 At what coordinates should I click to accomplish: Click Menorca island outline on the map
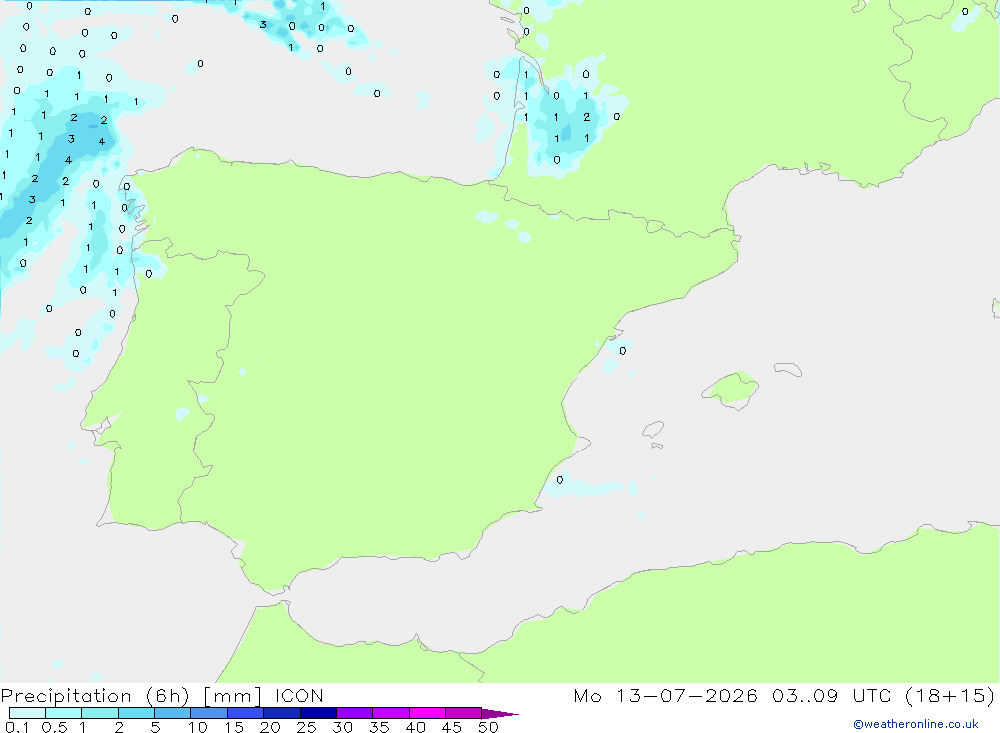click(788, 369)
